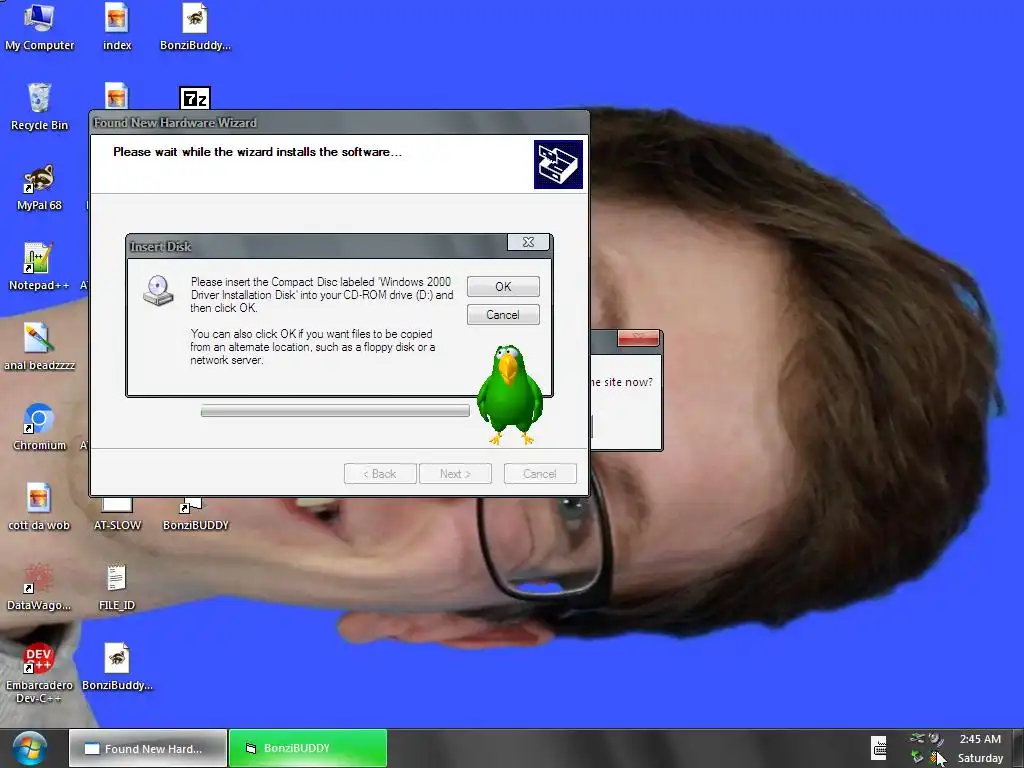Close the Insert Disk dialog with X
The image size is (1024, 768).
[528, 242]
